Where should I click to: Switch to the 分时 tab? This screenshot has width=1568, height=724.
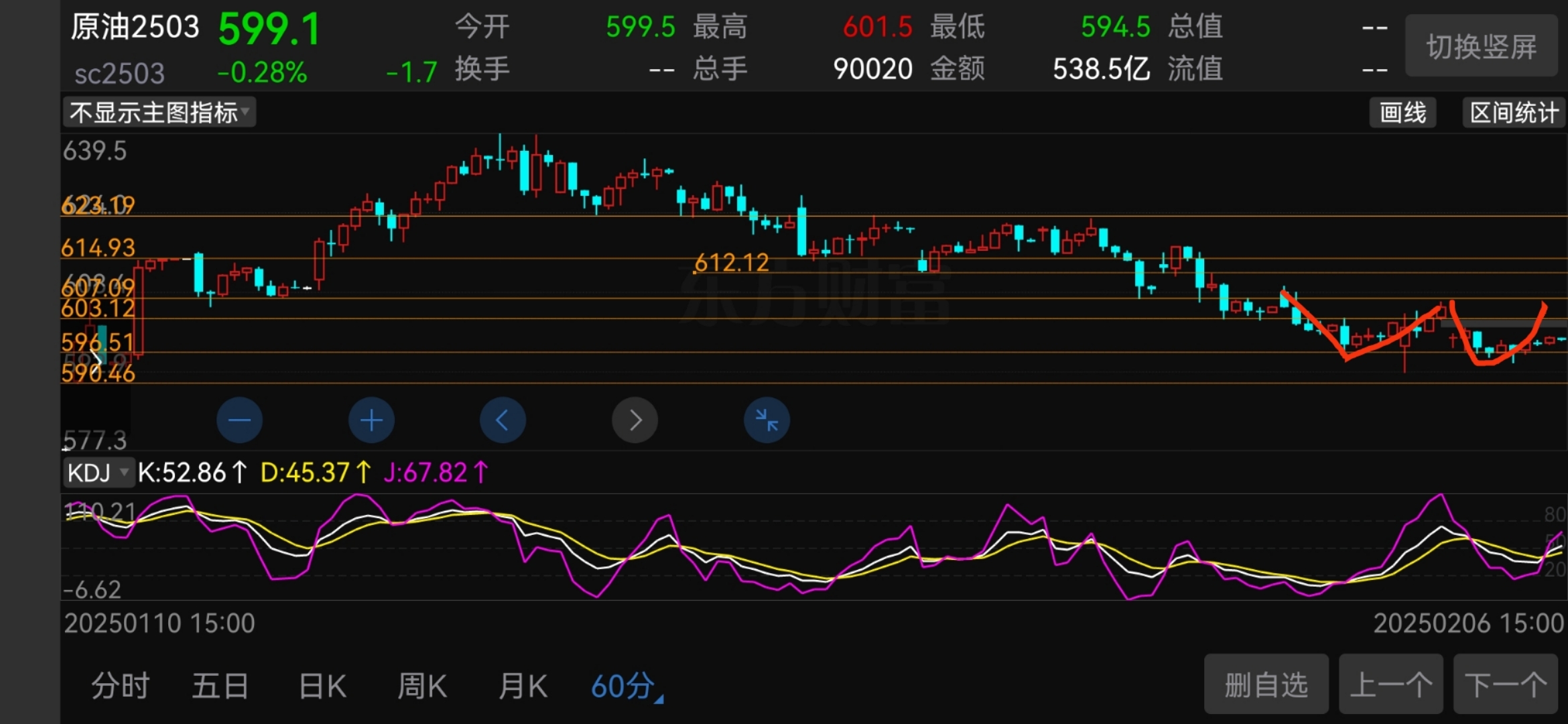(x=121, y=686)
